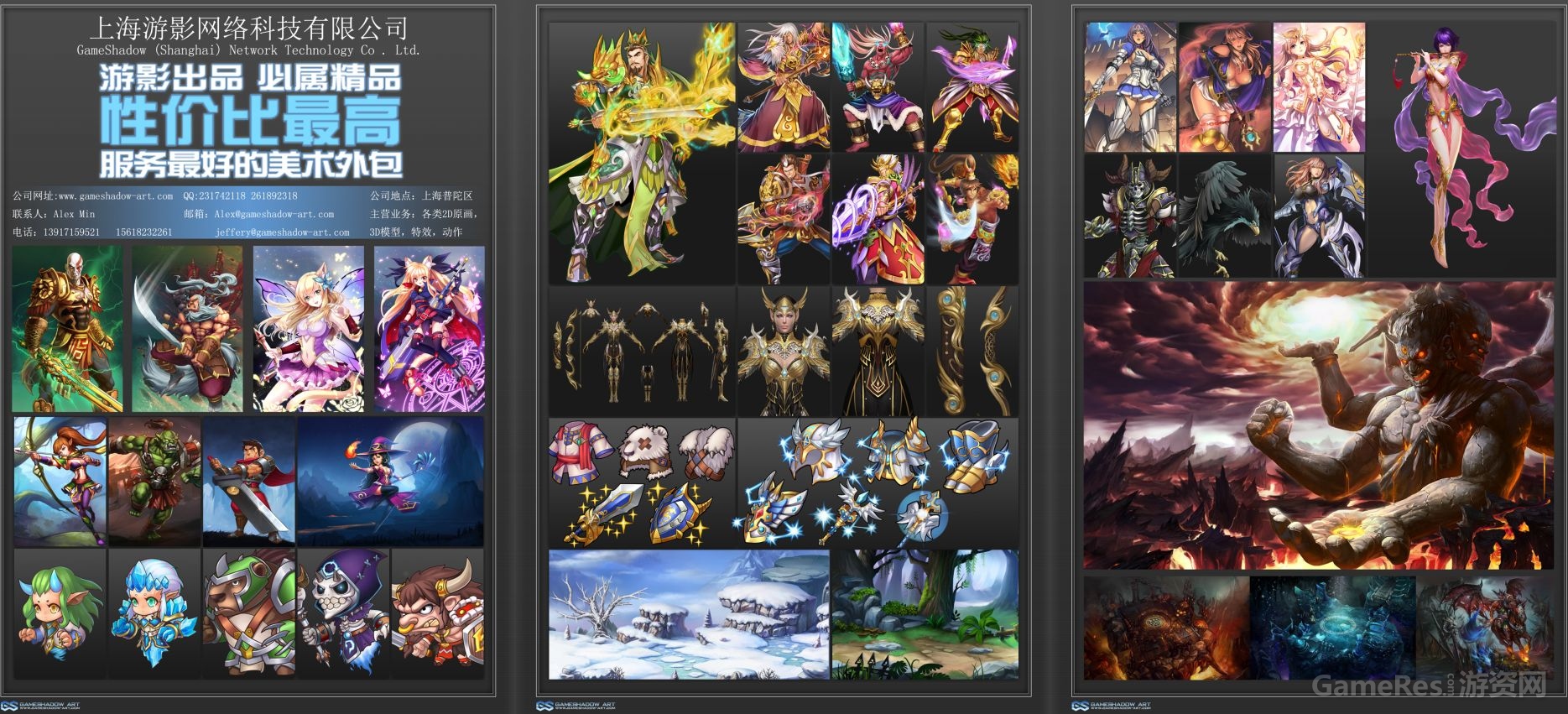1568x714 pixels.
Task: Open the red dragon battle scene painting
Action: (x=1485, y=628)
